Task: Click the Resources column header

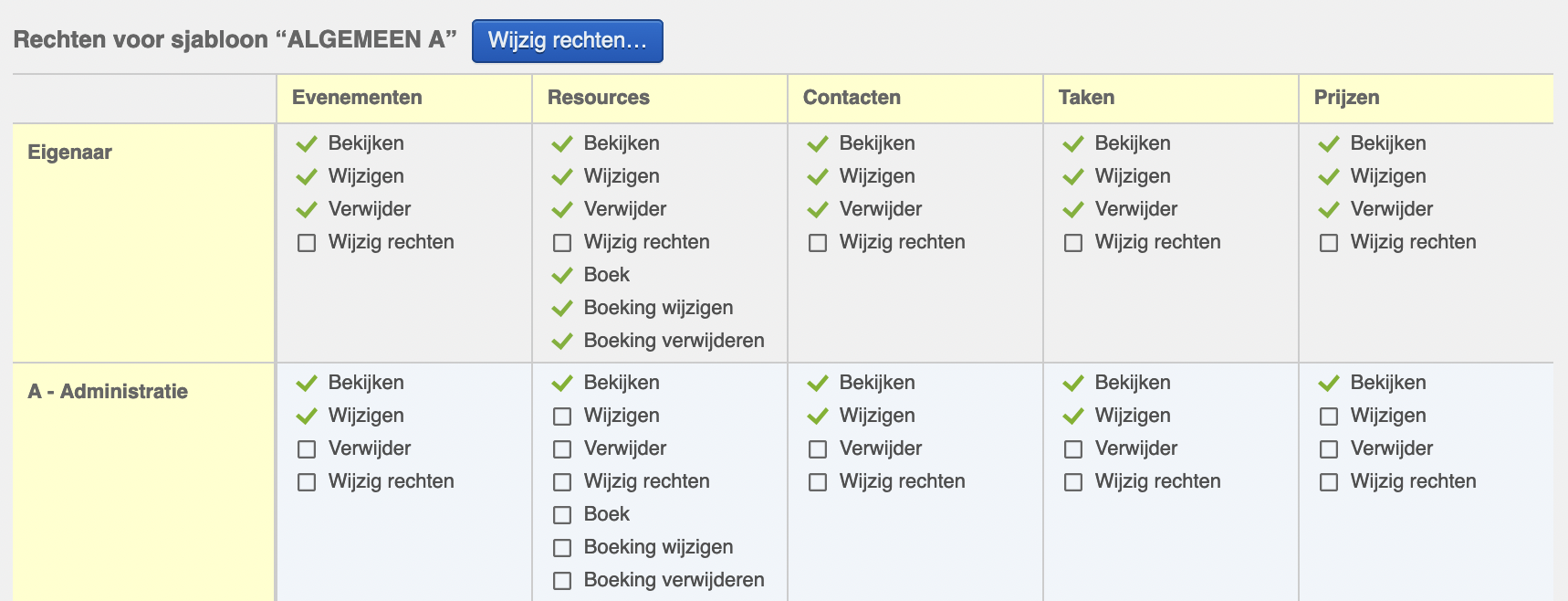Action: point(599,98)
